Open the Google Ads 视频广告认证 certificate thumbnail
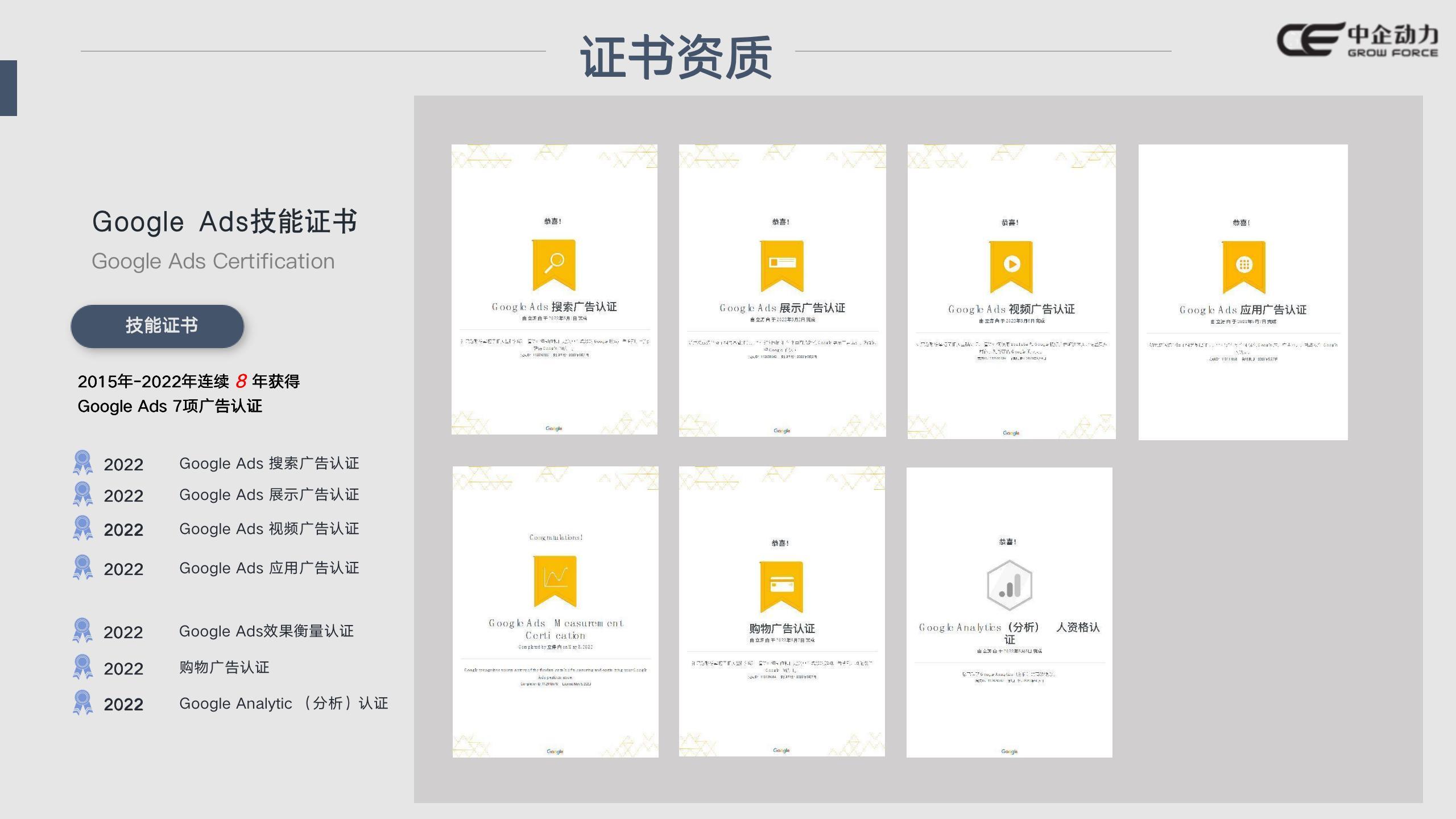This screenshot has width=1456, height=819. click(1012, 292)
